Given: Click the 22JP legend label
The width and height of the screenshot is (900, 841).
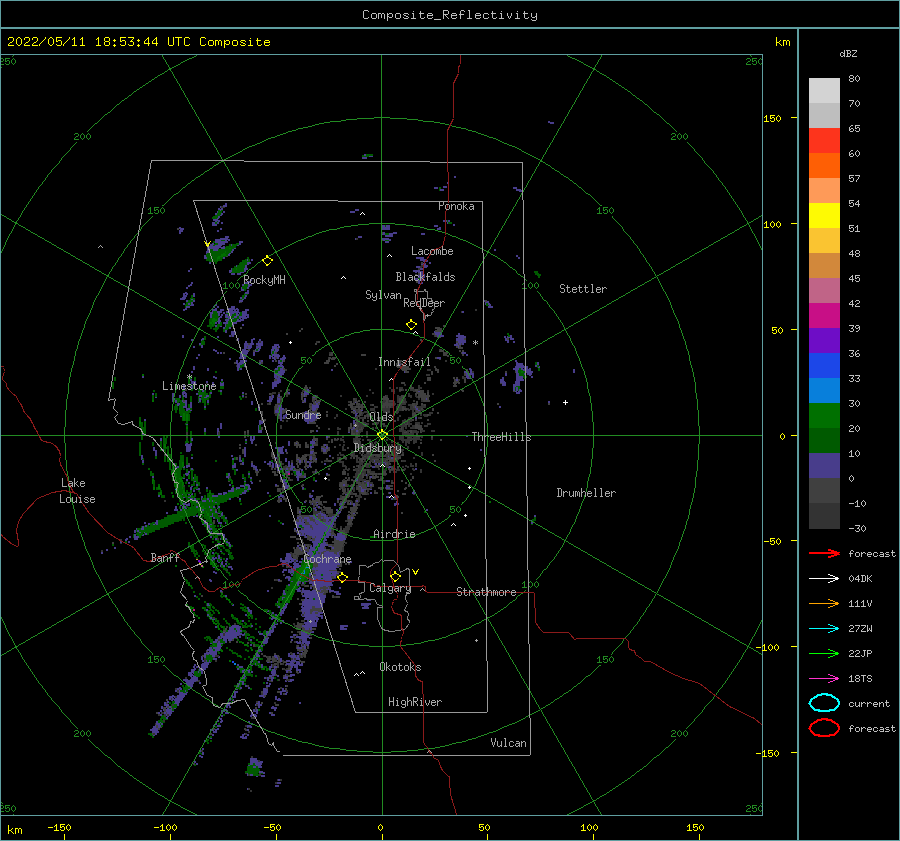Looking at the screenshot, I should 860,653.
